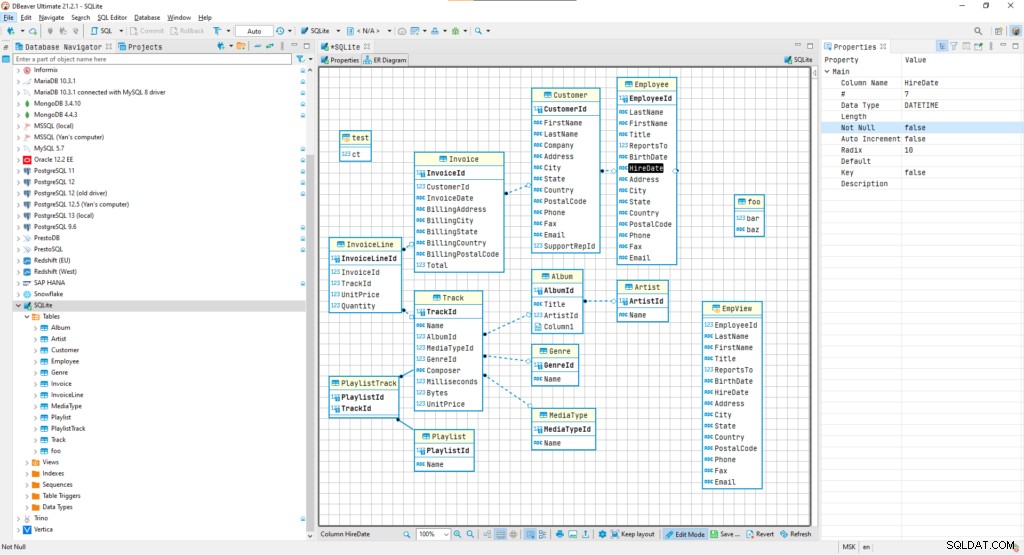This screenshot has width=1024, height=555.
Task: Open the Database menu
Action: [147, 18]
